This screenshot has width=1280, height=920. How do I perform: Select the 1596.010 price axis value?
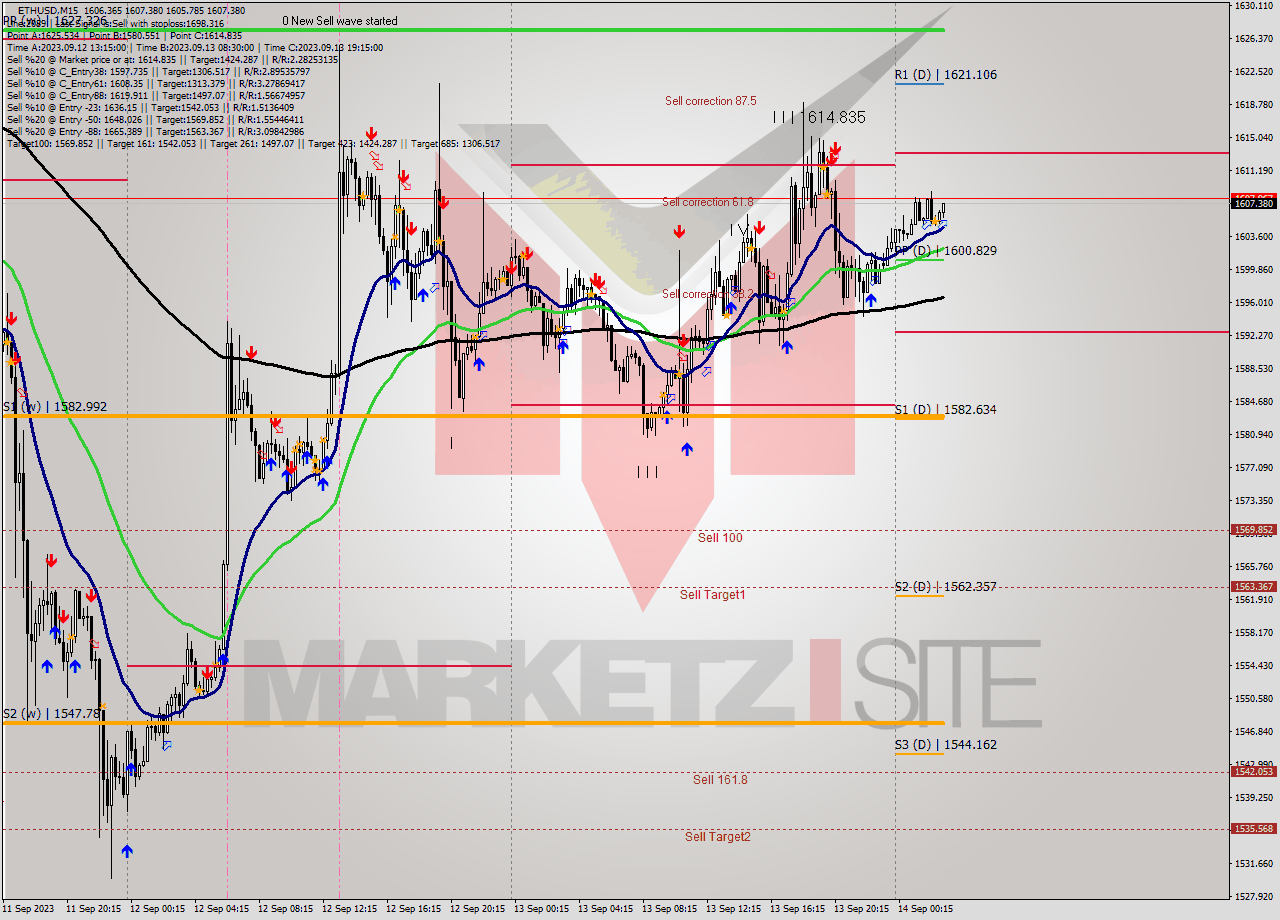pos(1254,303)
